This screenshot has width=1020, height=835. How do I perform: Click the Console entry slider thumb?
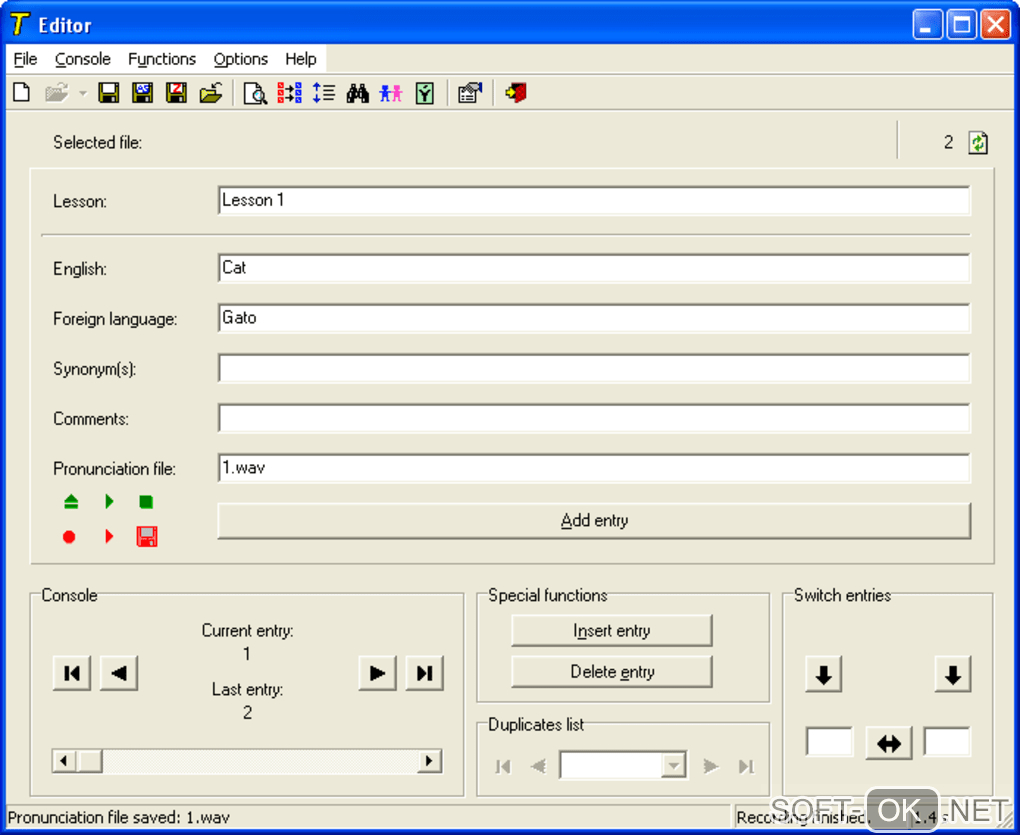pyautogui.click(x=89, y=761)
